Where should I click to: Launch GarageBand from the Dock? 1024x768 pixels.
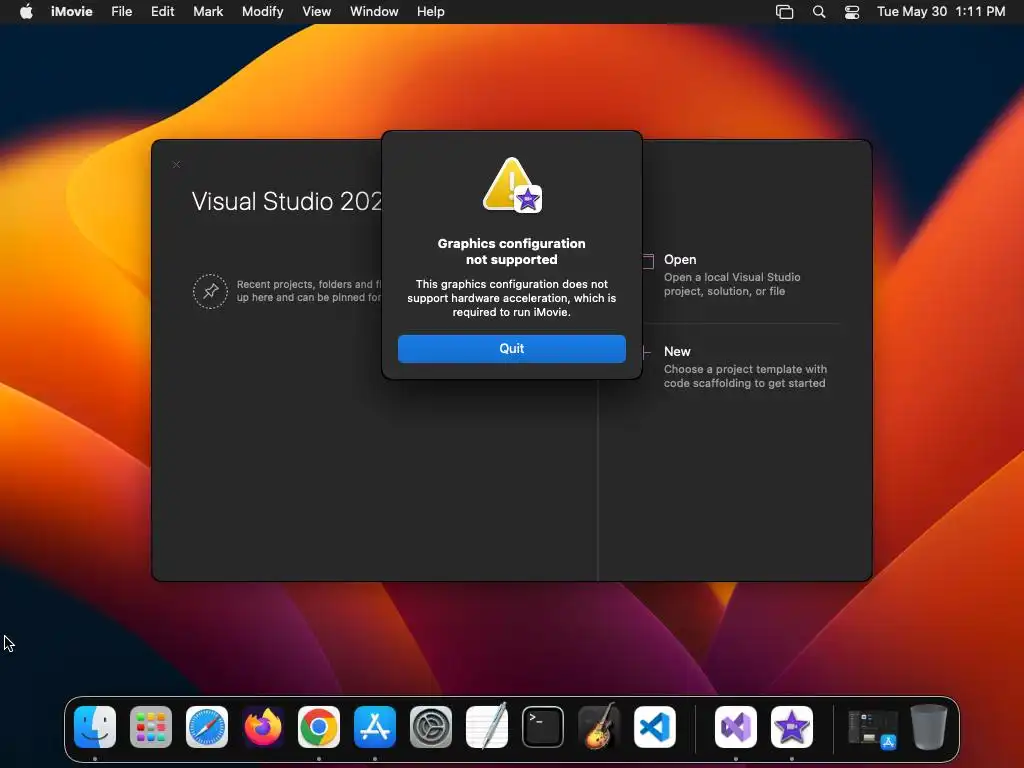pyautogui.click(x=599, y=726)
